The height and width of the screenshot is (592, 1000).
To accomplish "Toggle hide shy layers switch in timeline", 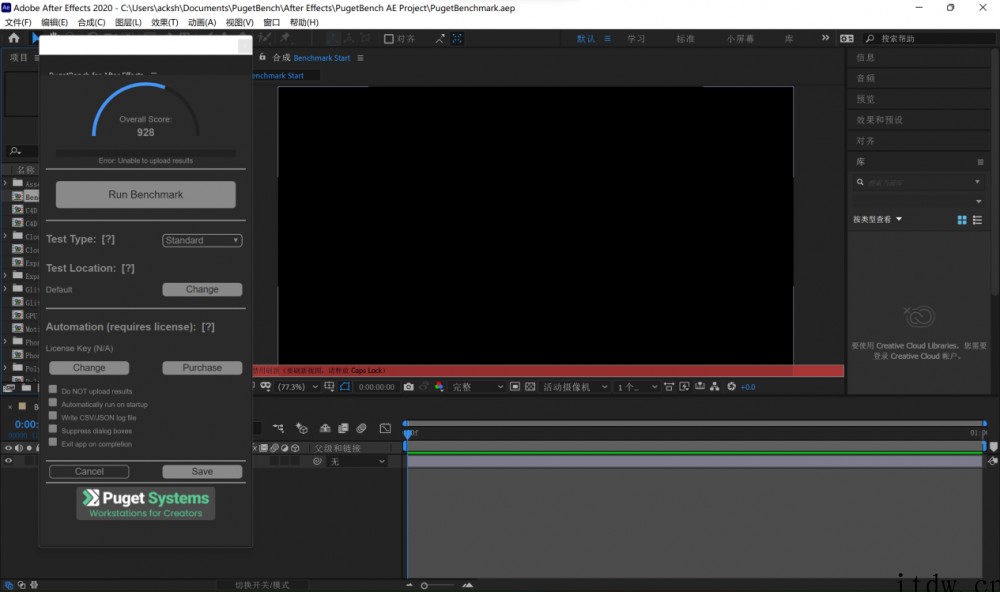I will pos(325,428).
